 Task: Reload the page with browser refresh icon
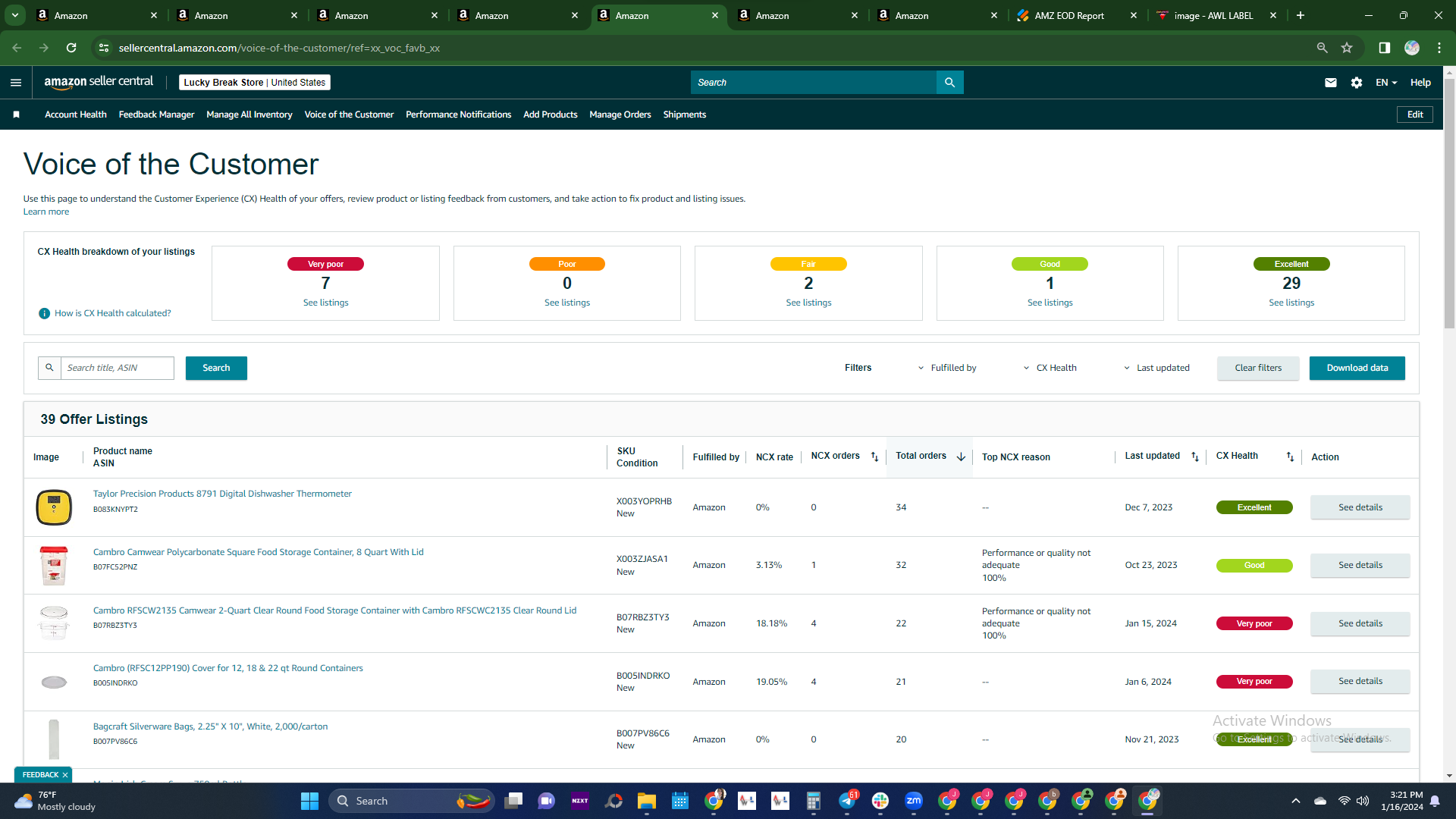71,48
